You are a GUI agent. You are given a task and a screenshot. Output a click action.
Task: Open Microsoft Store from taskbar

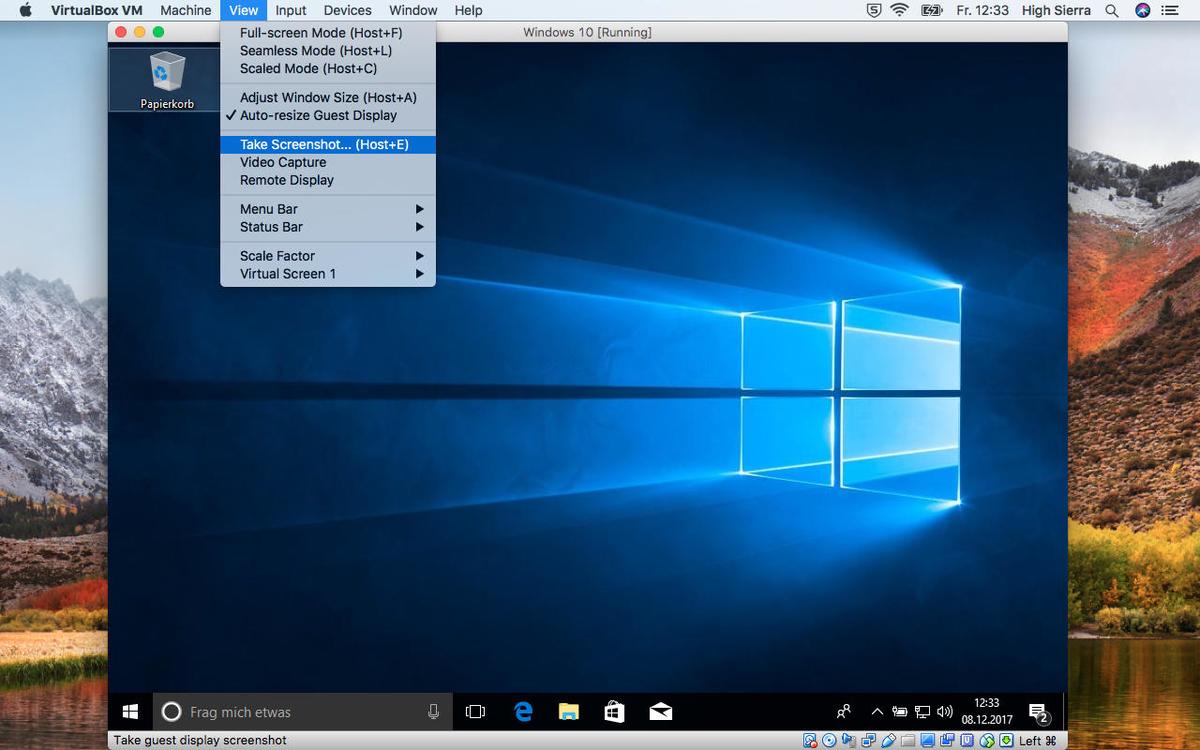[614, 712]
